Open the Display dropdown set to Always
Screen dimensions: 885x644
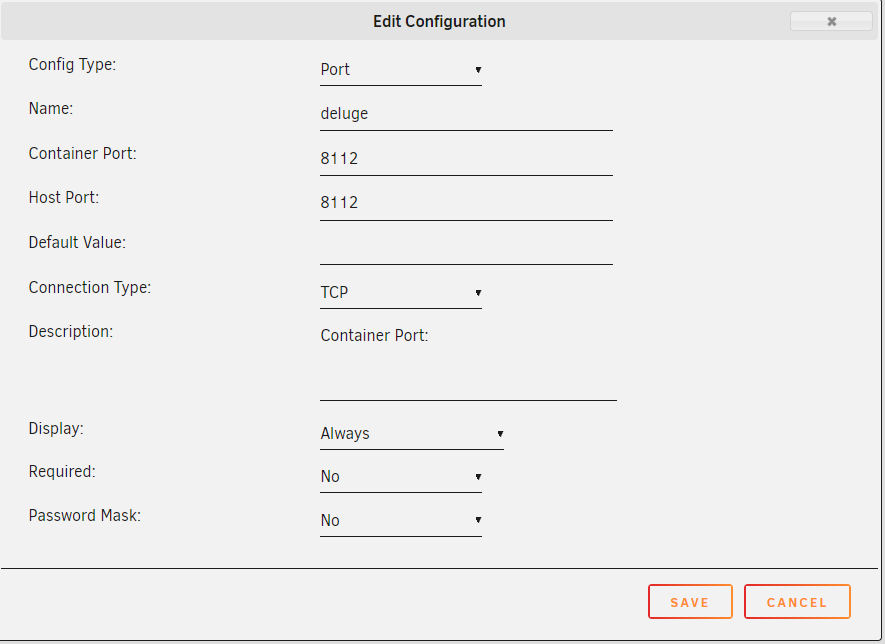pos(411,433)
